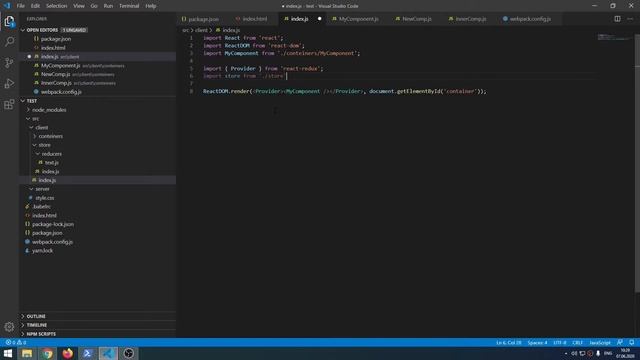Click the Ln 6, Col status indicator
Screen dimensions: 640x360
coord(509,342)
